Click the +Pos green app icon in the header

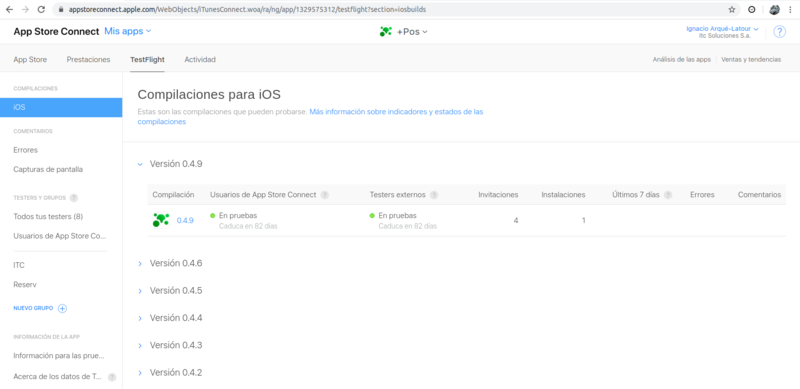pos(386,32)
